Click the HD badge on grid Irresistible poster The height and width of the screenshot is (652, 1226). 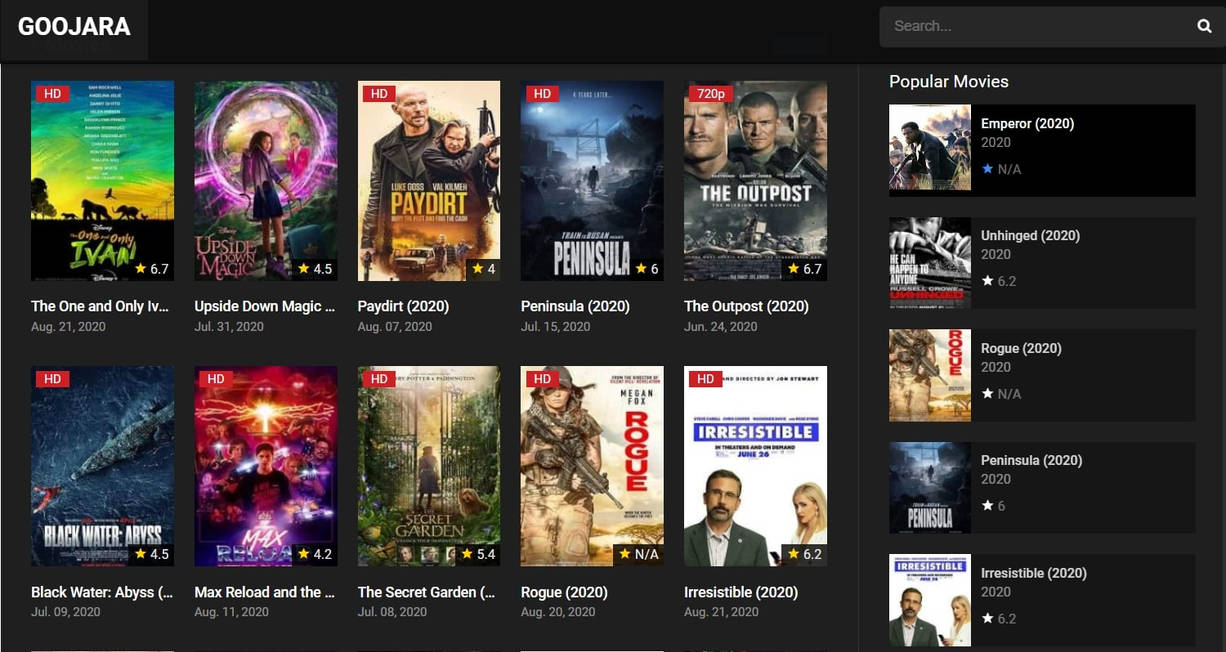[x=705, y=379]
